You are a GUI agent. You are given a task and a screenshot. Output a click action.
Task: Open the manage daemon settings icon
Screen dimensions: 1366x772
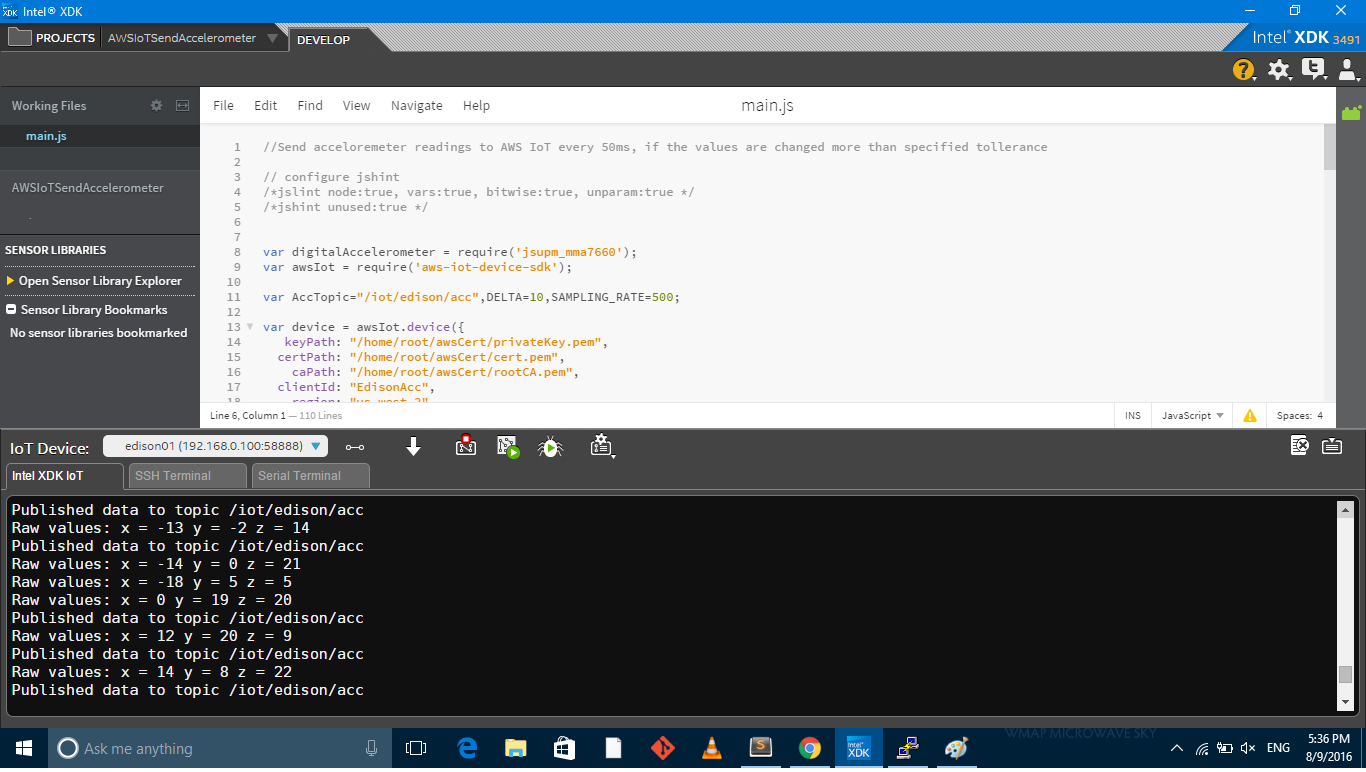point(601,446)
